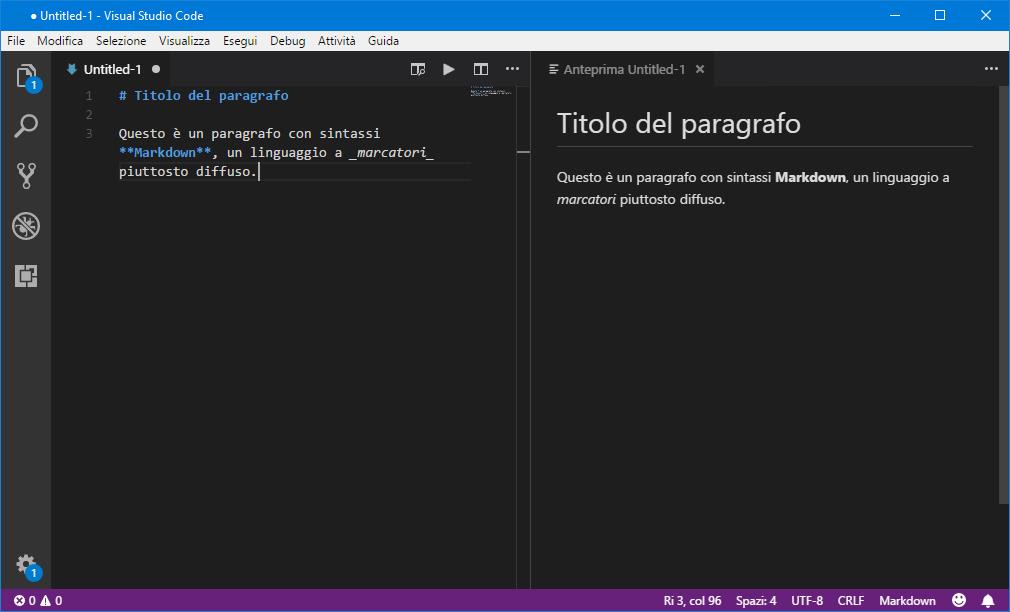Open notifications bell icon
Viewport: 1010px width, 612px height.
coord(988,600)
